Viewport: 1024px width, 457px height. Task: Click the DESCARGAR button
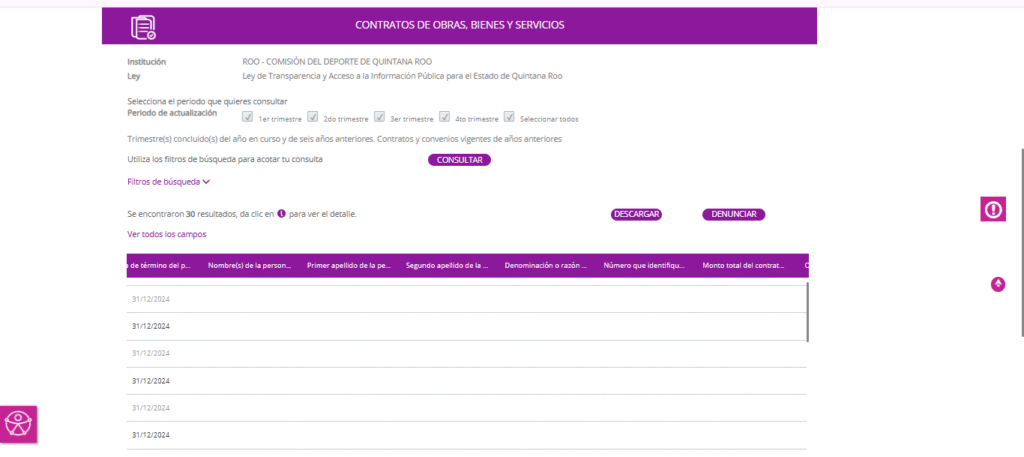click(x=636, y=214)
